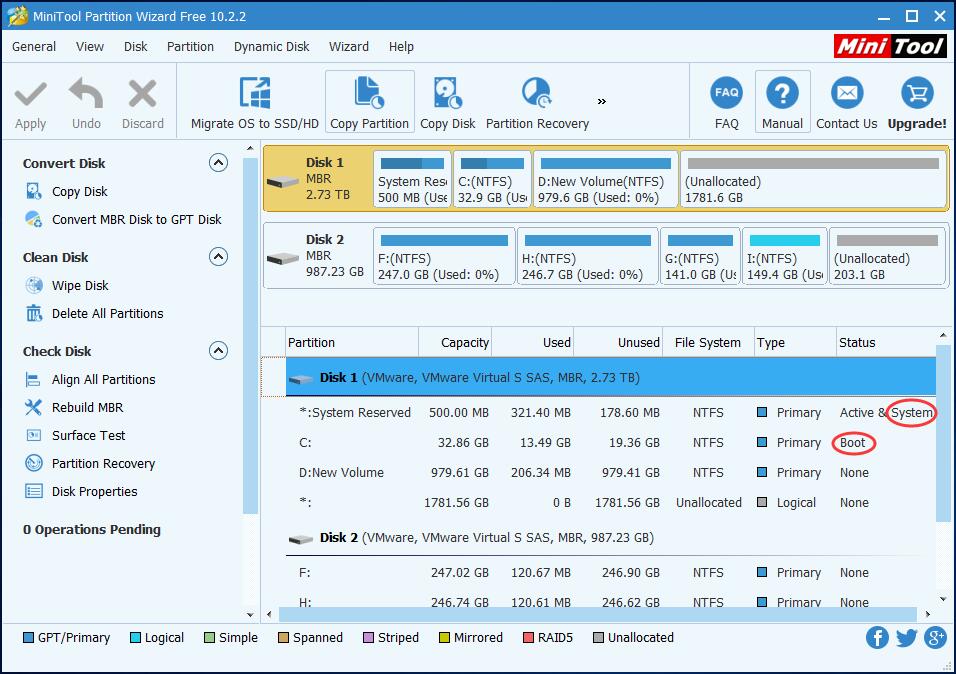Select the Copy Partition toolbar tool
956x674 pixels.
[369, 102]
